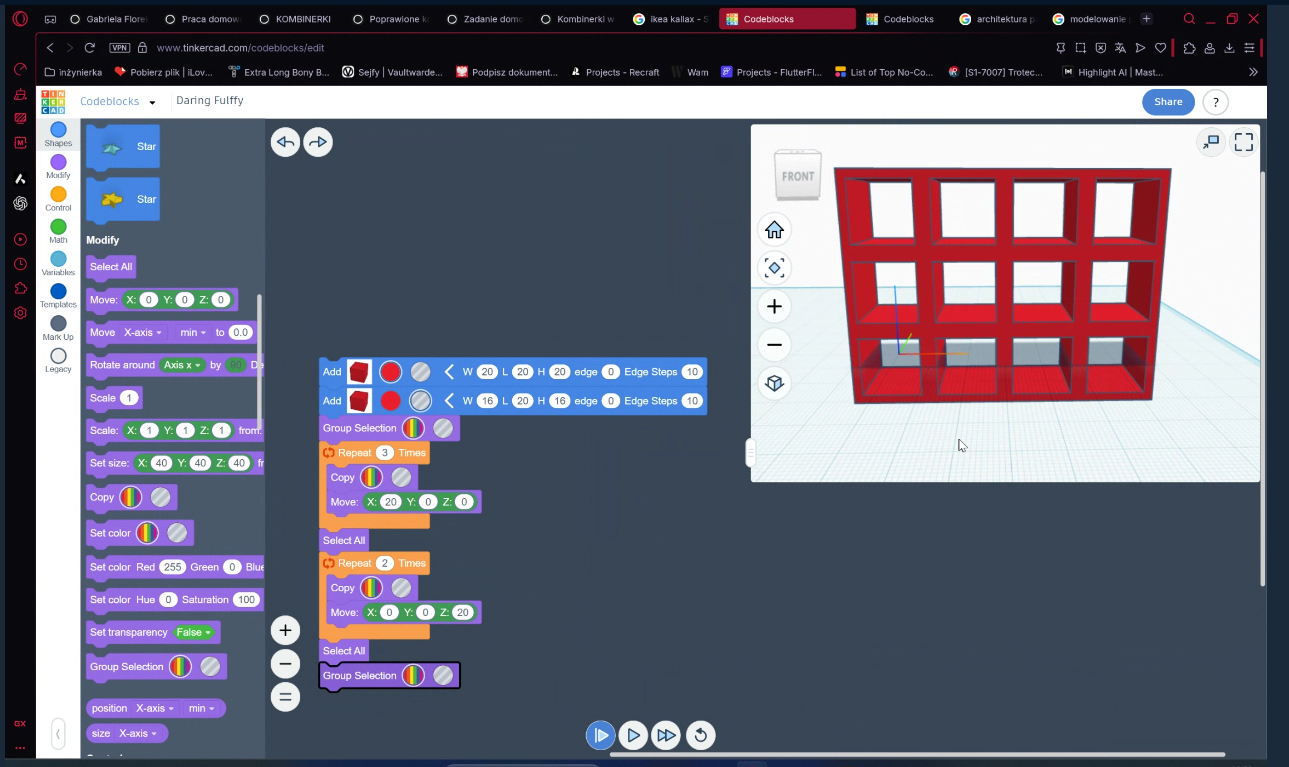The height and width of the screenshot is (767, 1289).
Task: Zoom in on the 3D viewer with the plus icon
Action: [774, 306]
